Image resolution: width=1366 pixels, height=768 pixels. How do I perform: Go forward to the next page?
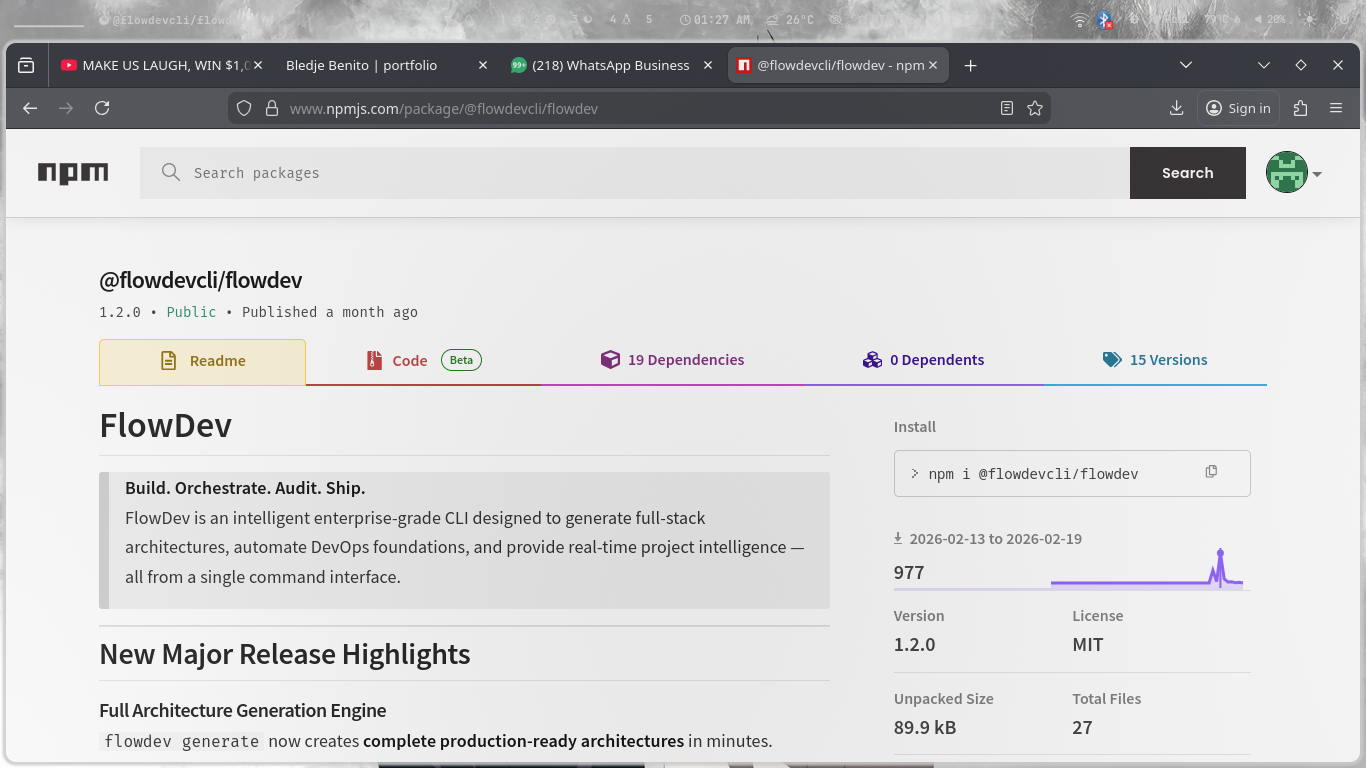[x=66, y=108]
